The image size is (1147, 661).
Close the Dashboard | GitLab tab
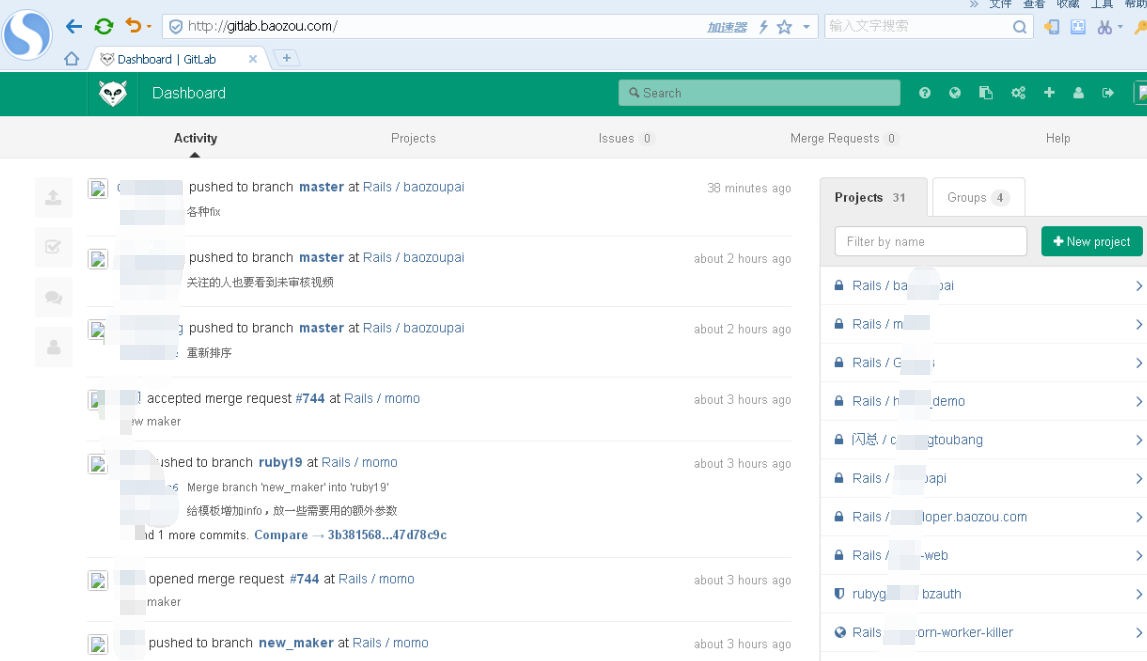(253, 59)
